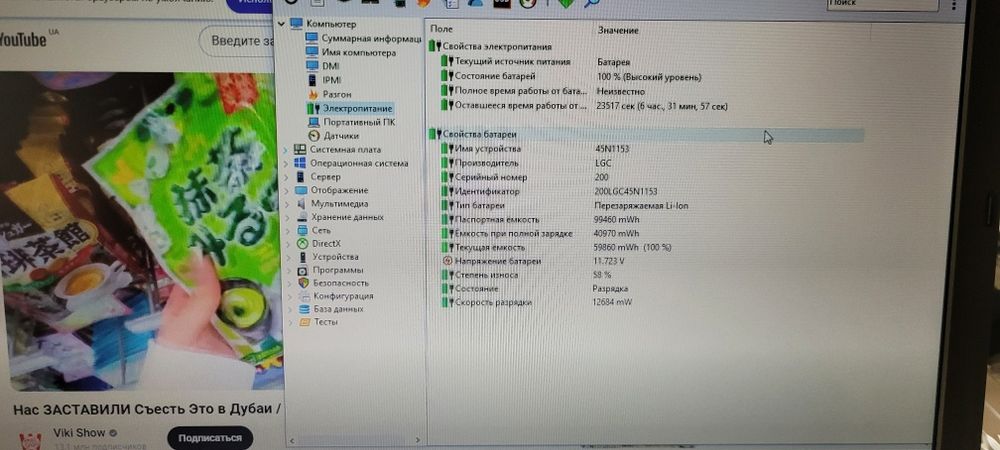1000x450 pixels.
Task: Select the Сеть network icon
Action: [x=303, y=230]
